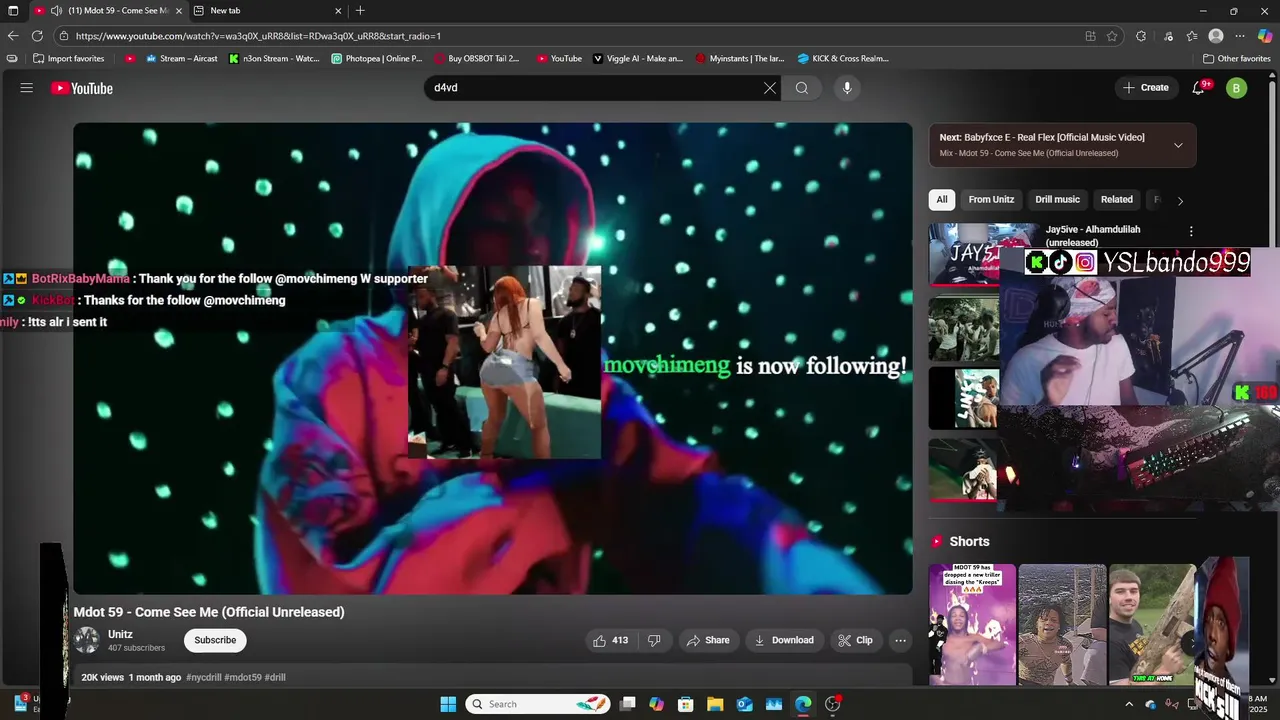
Task: Like the video with 413 likes
Action: click(x=610, y=640)
